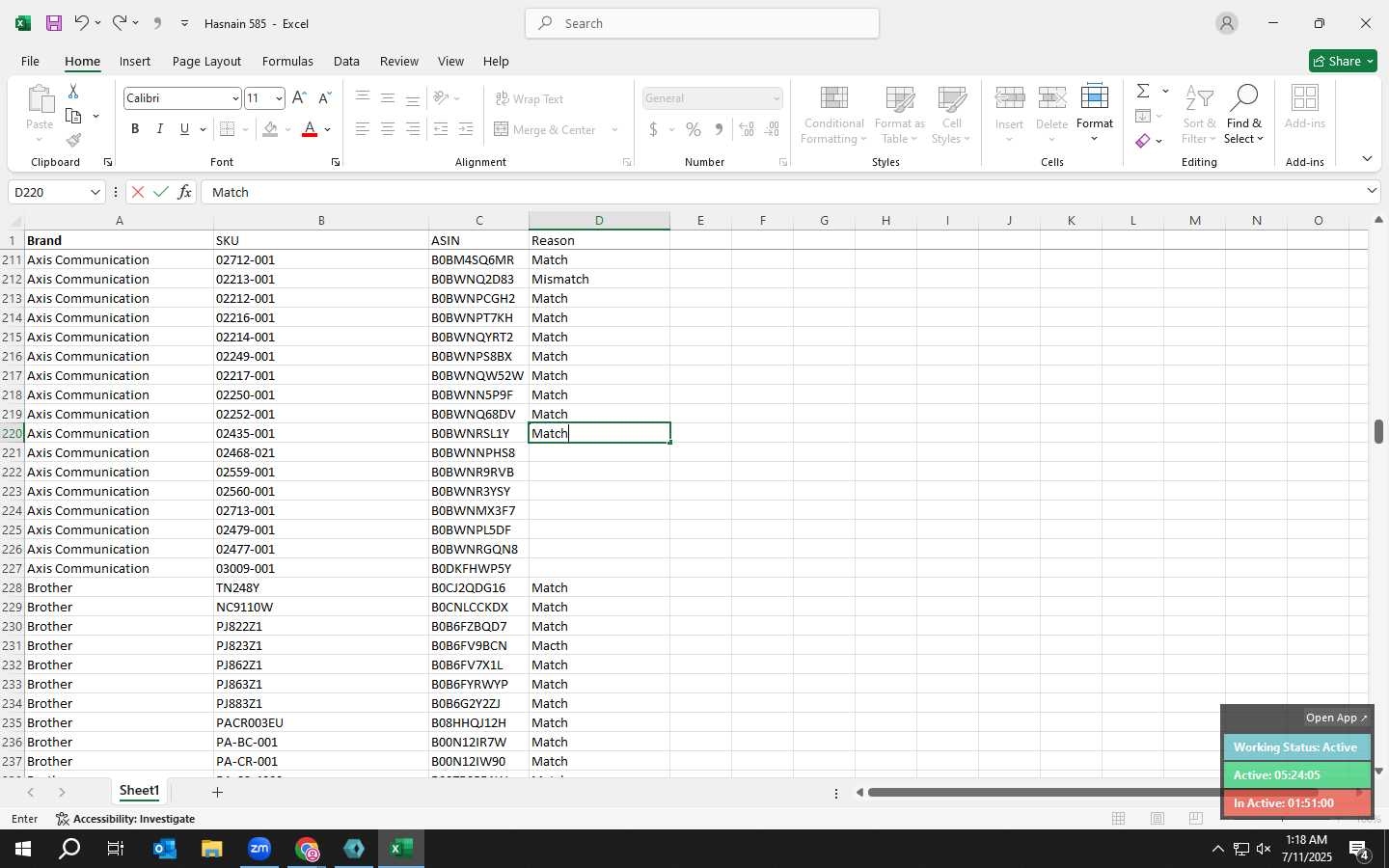This screenshot has width=1389, height=868.
Task: Select the Sheet1 tab
Action: (x=139, y=791)
